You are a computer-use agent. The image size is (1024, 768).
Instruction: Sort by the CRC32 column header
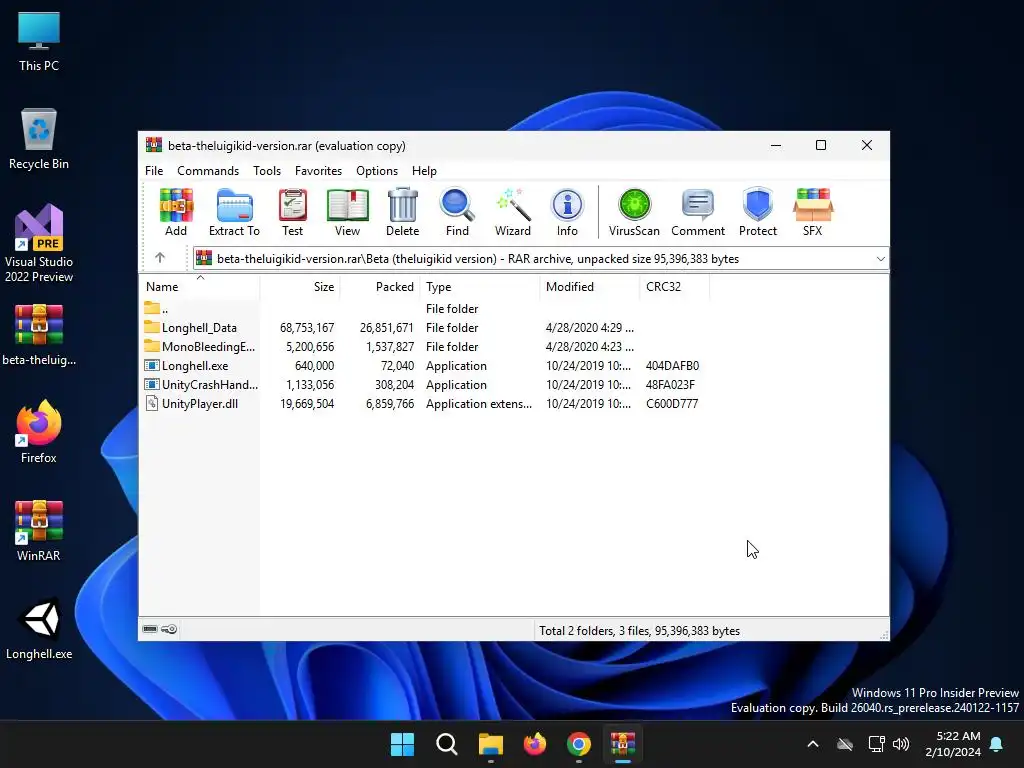(675, 287)
